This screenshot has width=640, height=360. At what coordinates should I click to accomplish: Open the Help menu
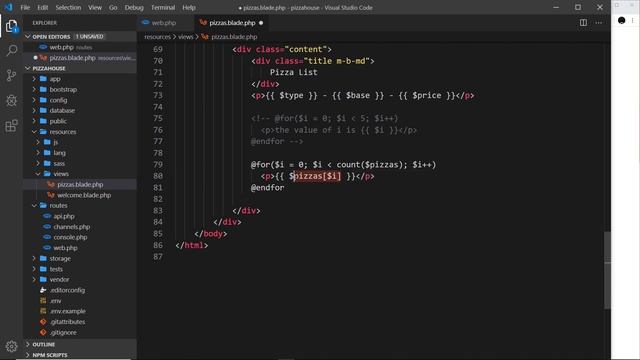(x=189, y=7)
